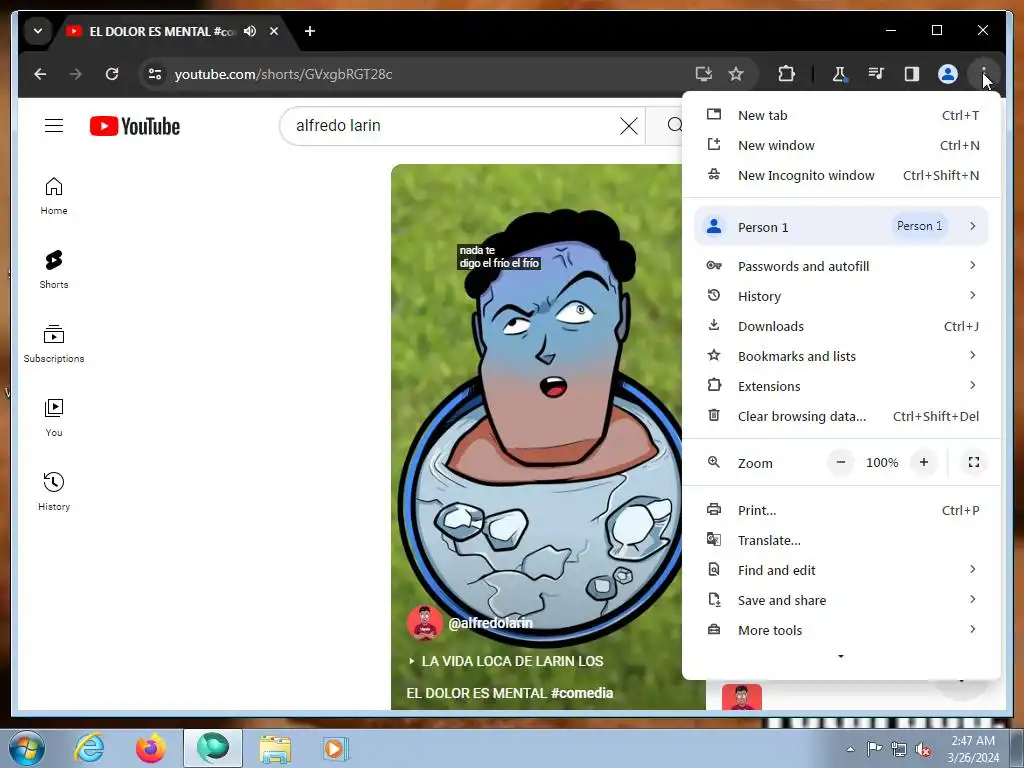
Task: Open Shorts in the YouTube sidebar
Action: (54, 270)
